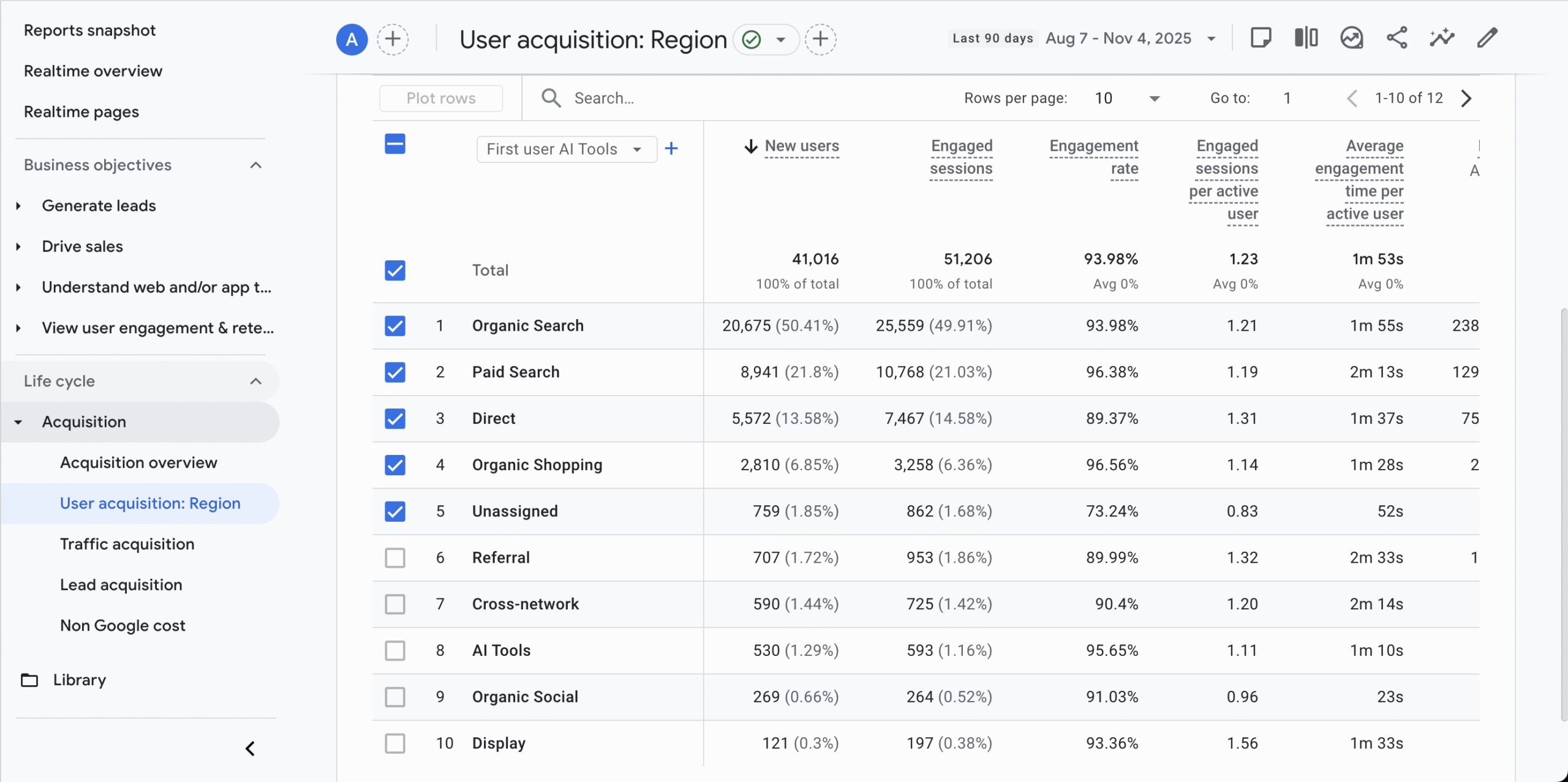Open the annotations note icon
Viewport: 1568px width, 782px height.
click(x=1261, y=38)
